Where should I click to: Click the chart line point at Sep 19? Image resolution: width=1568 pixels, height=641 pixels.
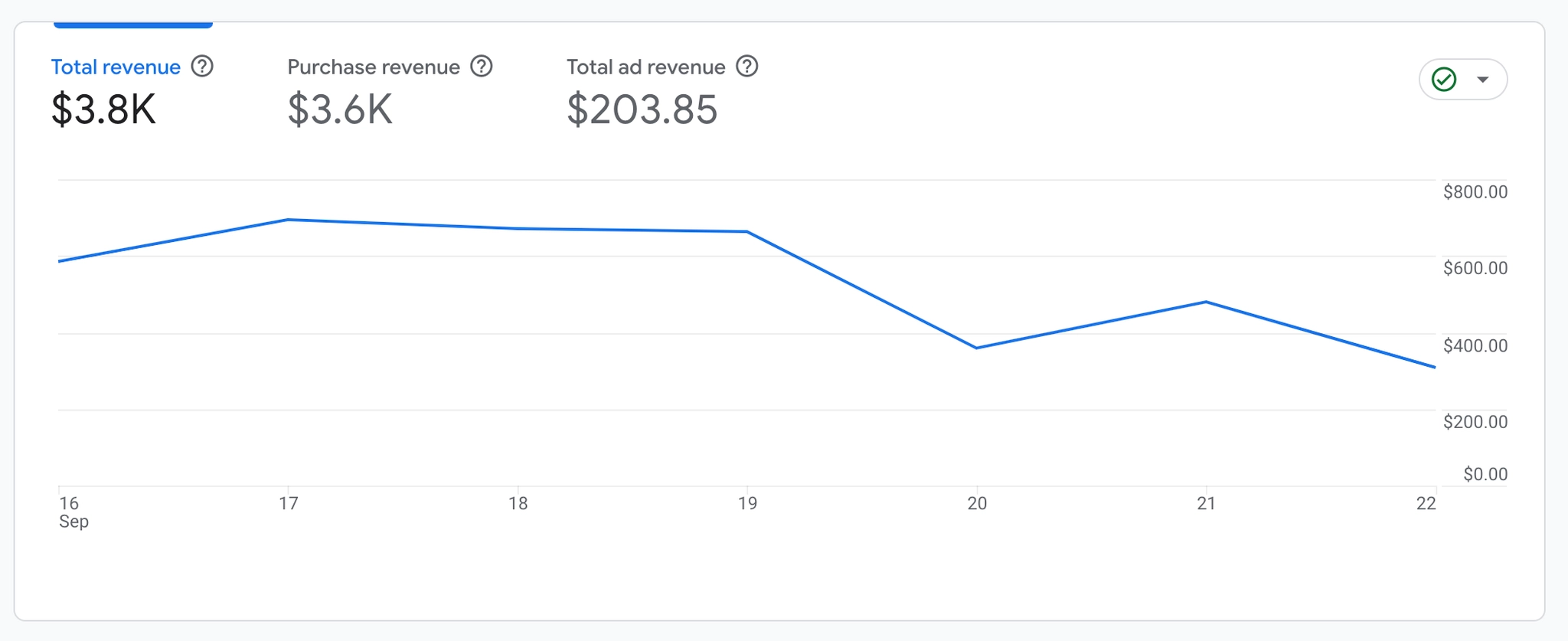click(747, 232)
